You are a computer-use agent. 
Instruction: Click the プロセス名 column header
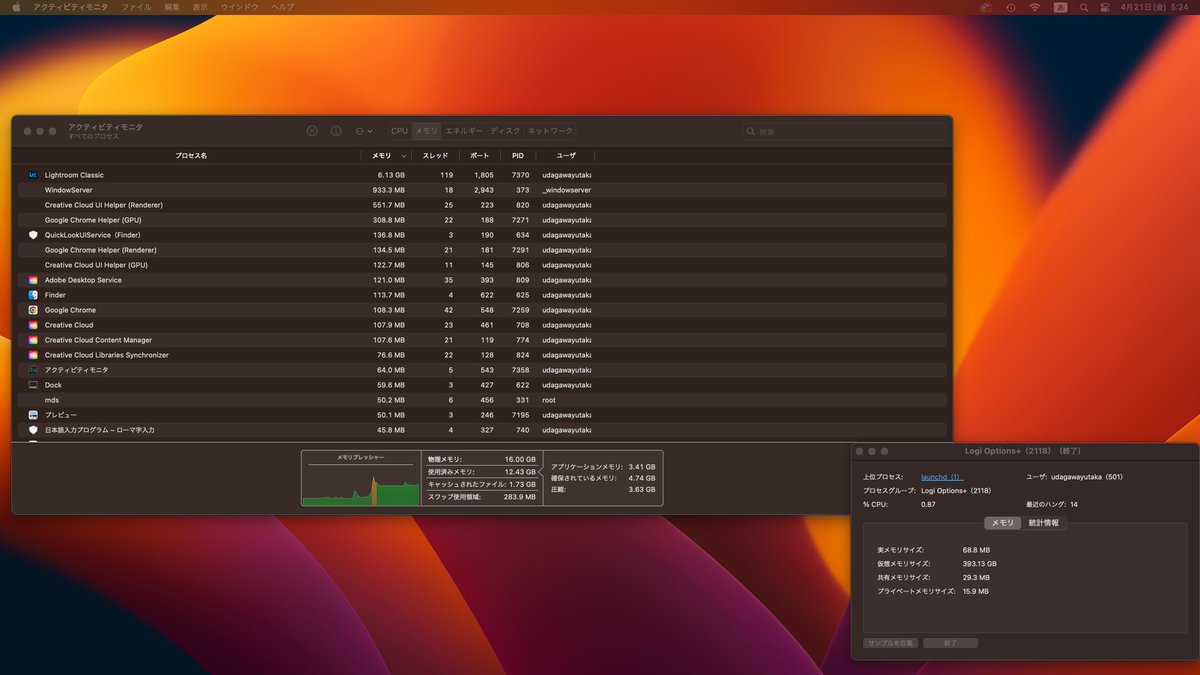point(190,156)
